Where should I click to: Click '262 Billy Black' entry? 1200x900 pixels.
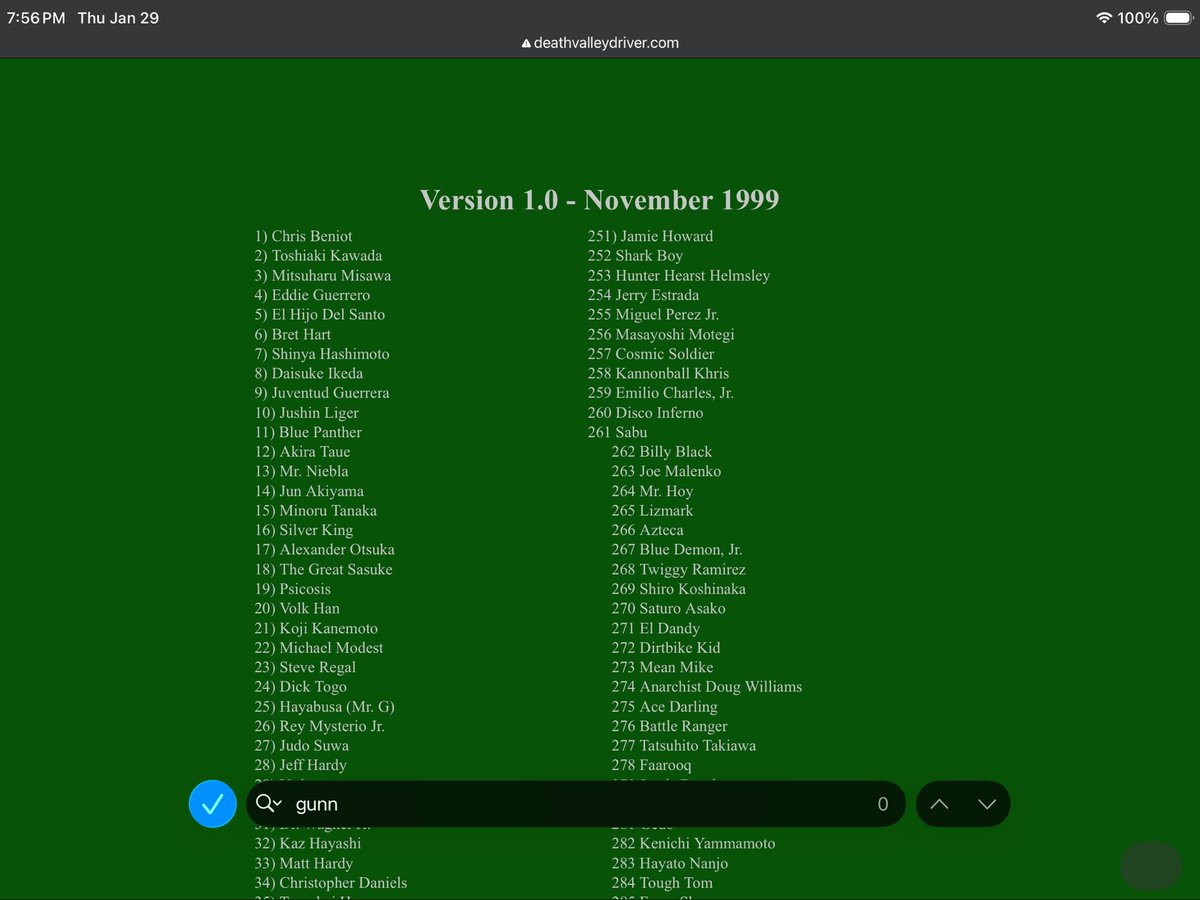pos(661,452)
